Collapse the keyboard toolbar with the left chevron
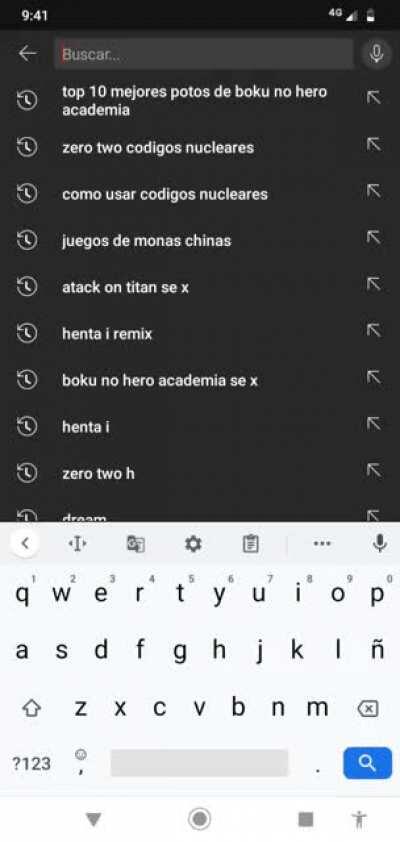The width and height of the screenshot is (400, 842). click(x=25, y=543)
